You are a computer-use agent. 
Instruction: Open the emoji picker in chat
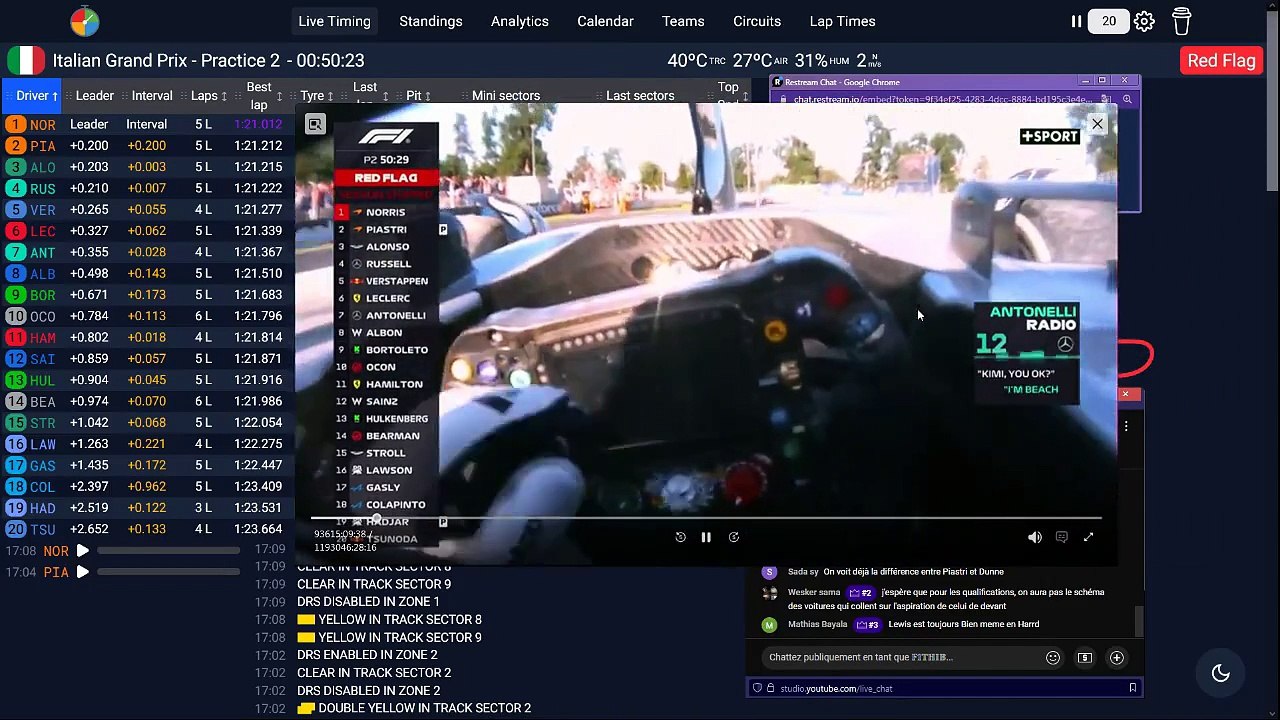click(x=1052, y=657)
